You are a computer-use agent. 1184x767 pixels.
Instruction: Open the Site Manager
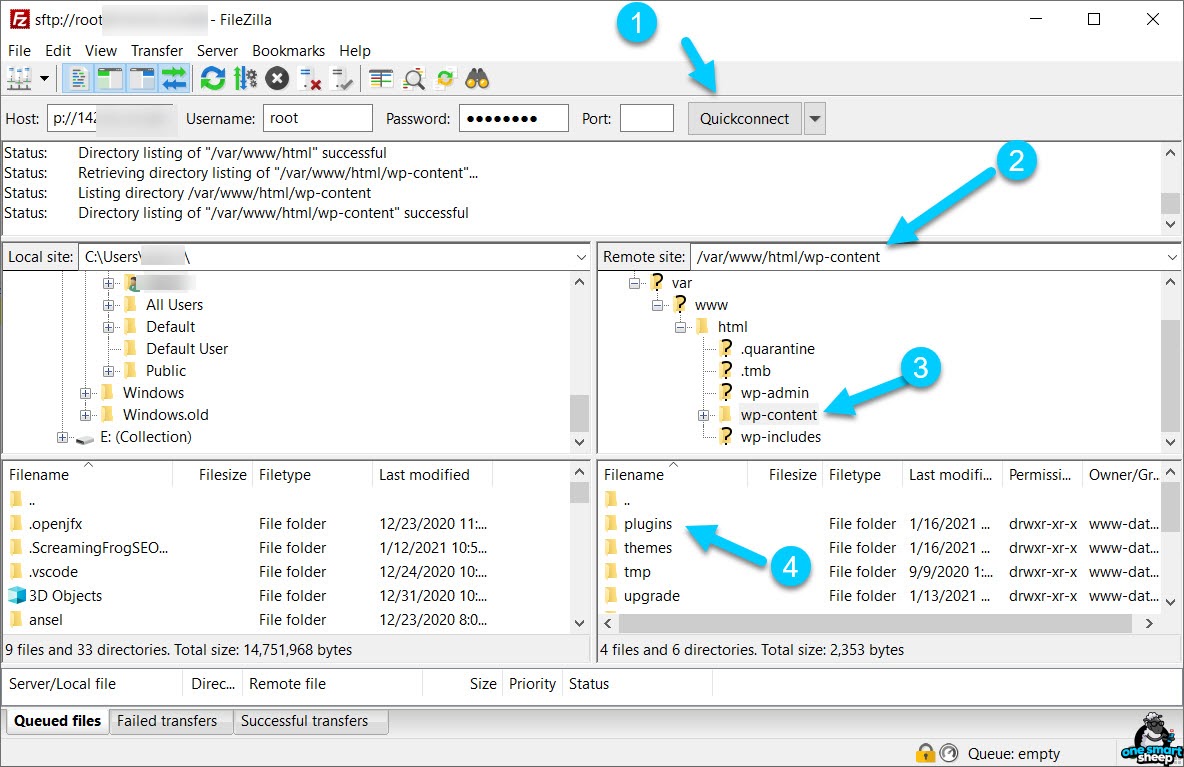(x=19, y=79)
